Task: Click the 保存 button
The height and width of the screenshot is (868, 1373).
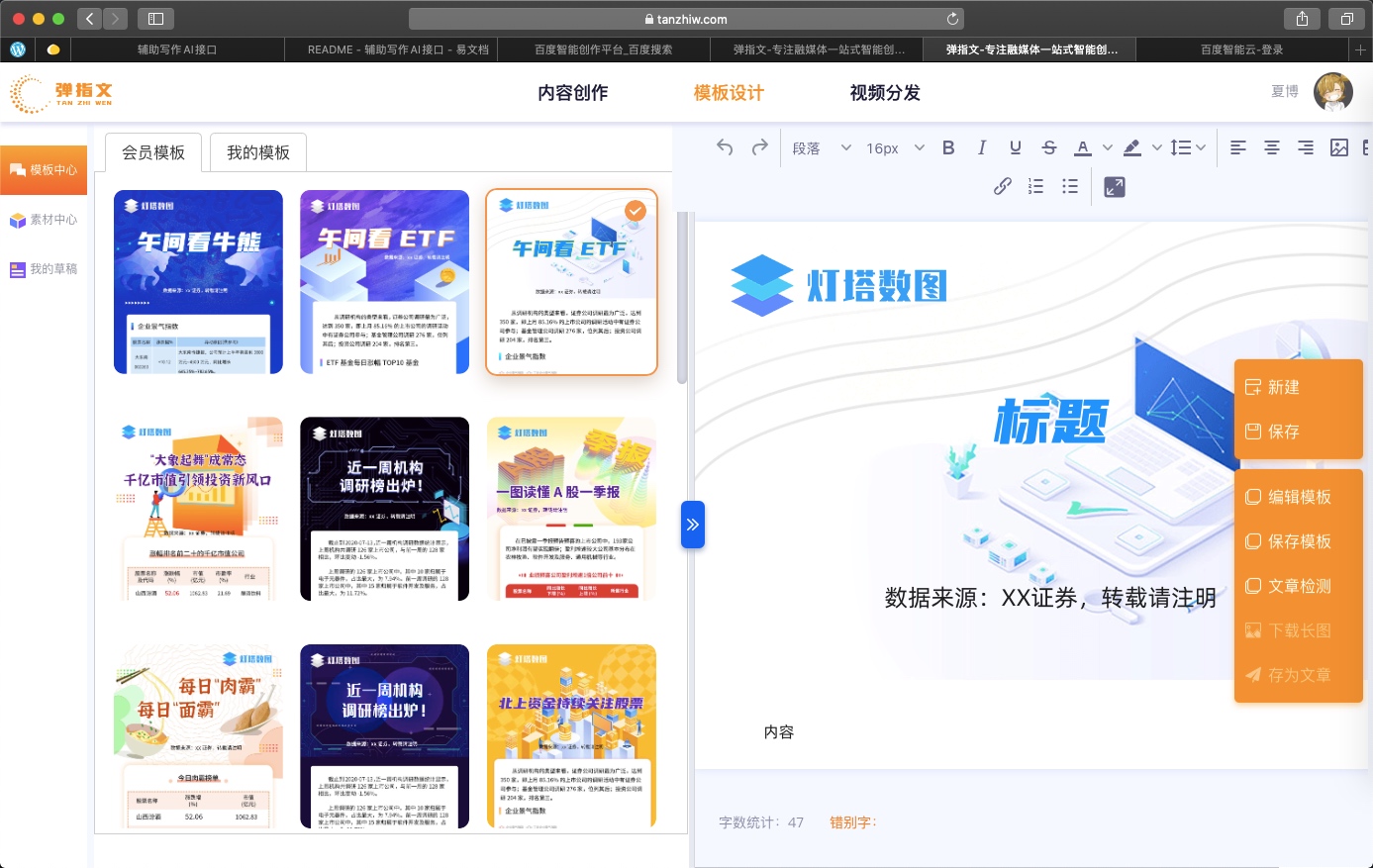Action: pyautogui.click(x=1273, y=432)
